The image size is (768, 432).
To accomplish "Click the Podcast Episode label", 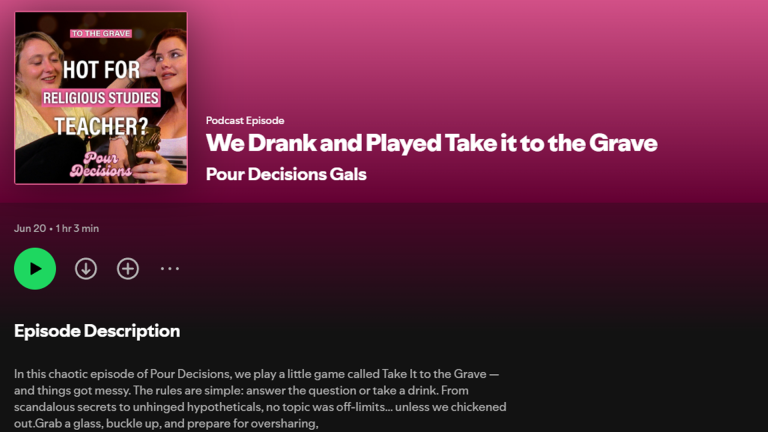I will point(245,120).
